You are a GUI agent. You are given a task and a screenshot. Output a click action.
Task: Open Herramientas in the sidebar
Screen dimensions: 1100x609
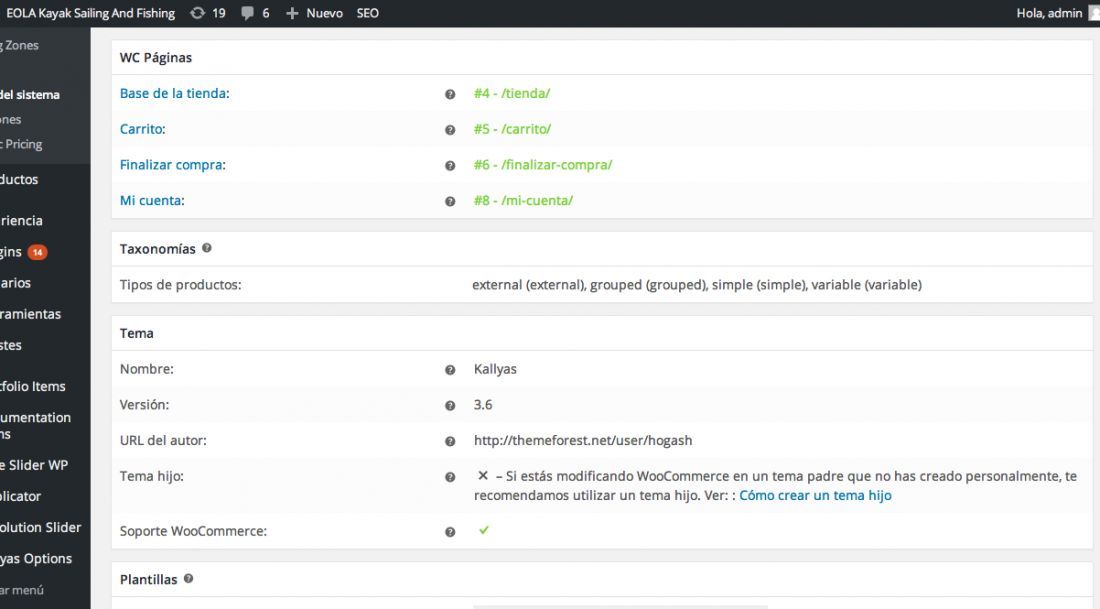pos(31,314)
